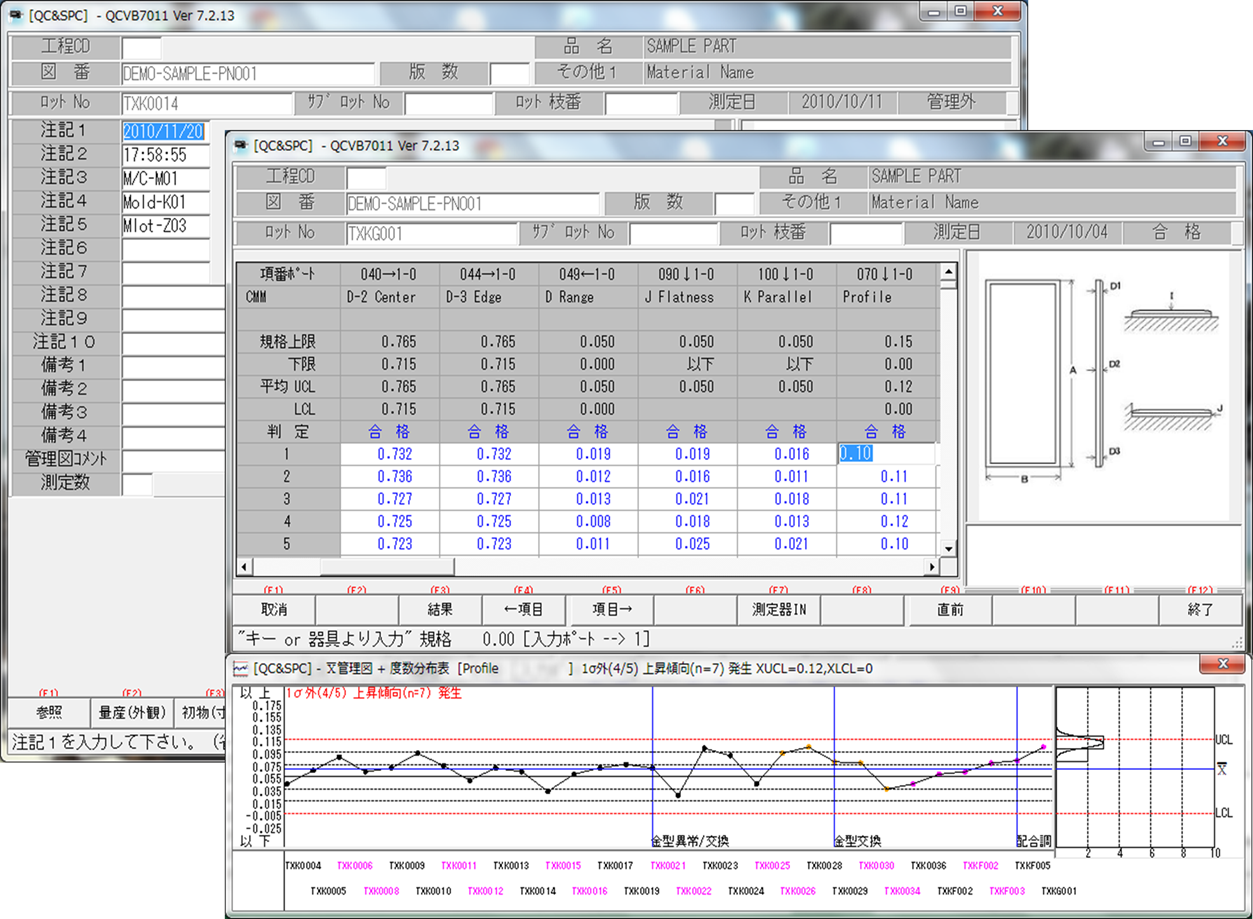Click the chart window title bar icon
1253x919 pixels.
(241, 667)
